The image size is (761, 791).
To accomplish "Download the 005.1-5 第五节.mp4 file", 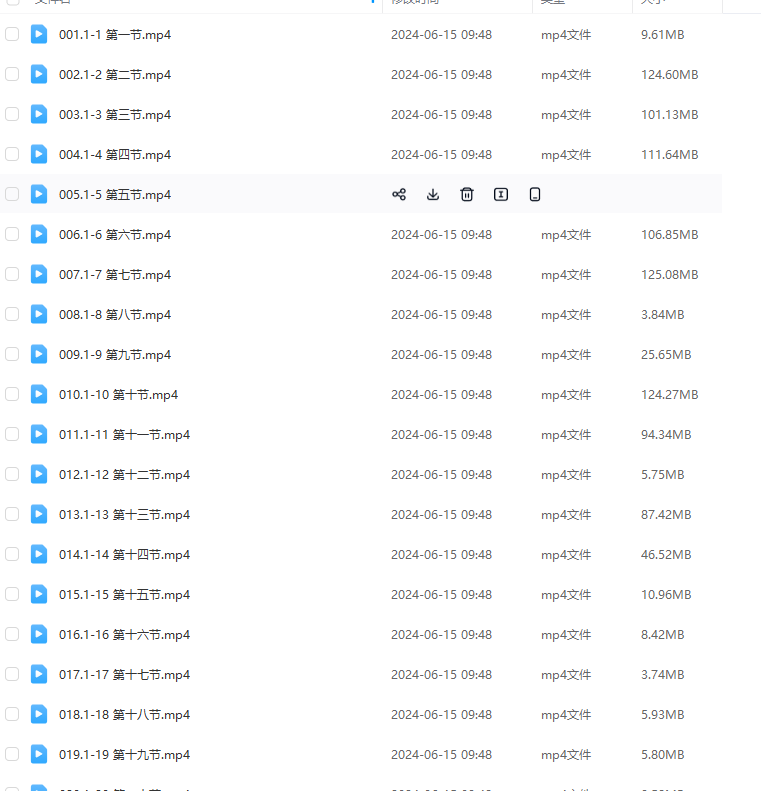I will point(433,195).
